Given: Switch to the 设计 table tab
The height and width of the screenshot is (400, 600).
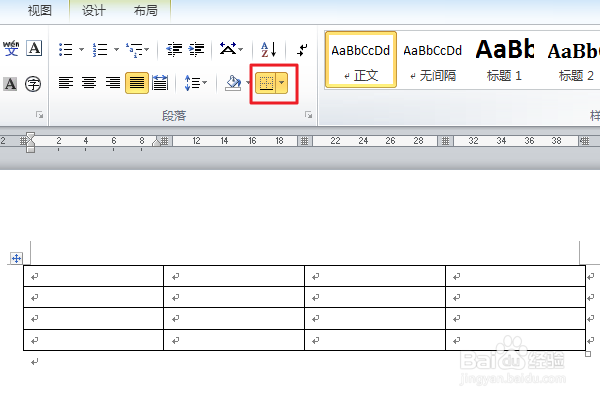Looking at the screenshot, I should 93,10.
